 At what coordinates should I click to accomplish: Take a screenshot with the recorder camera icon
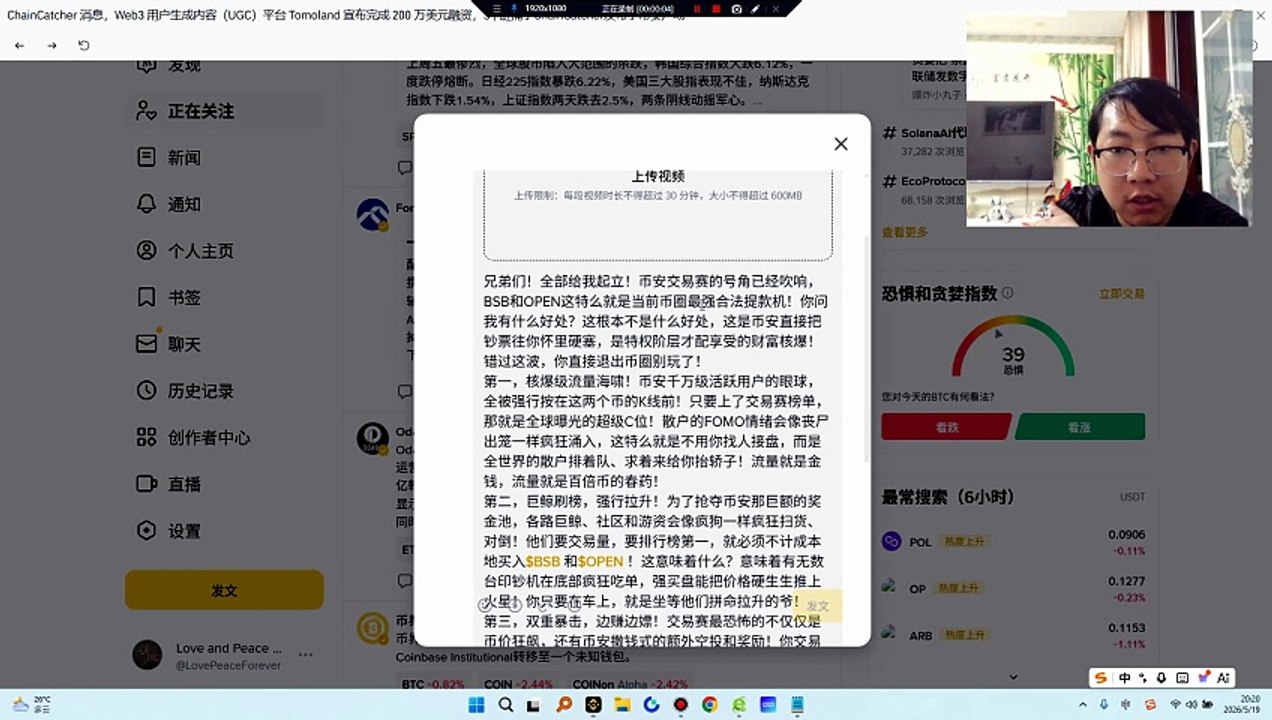[737, 8]
